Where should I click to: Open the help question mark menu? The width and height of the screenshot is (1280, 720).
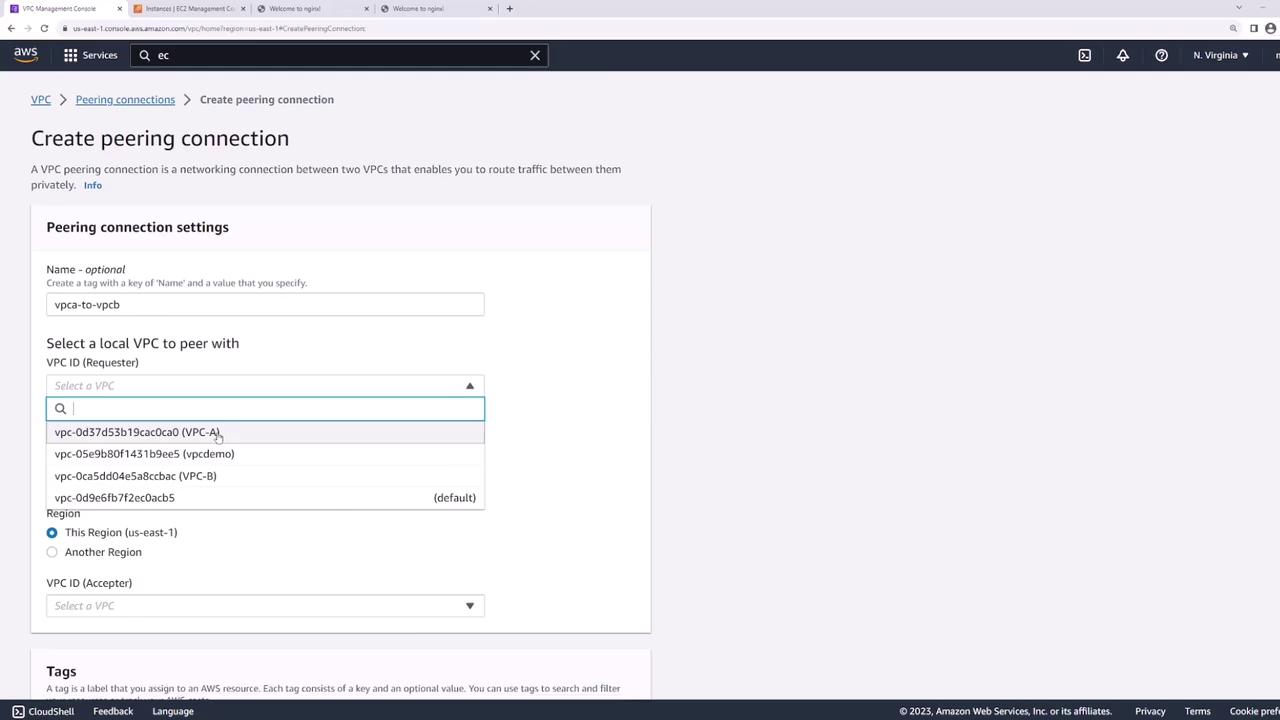[x=1161, y=55]
